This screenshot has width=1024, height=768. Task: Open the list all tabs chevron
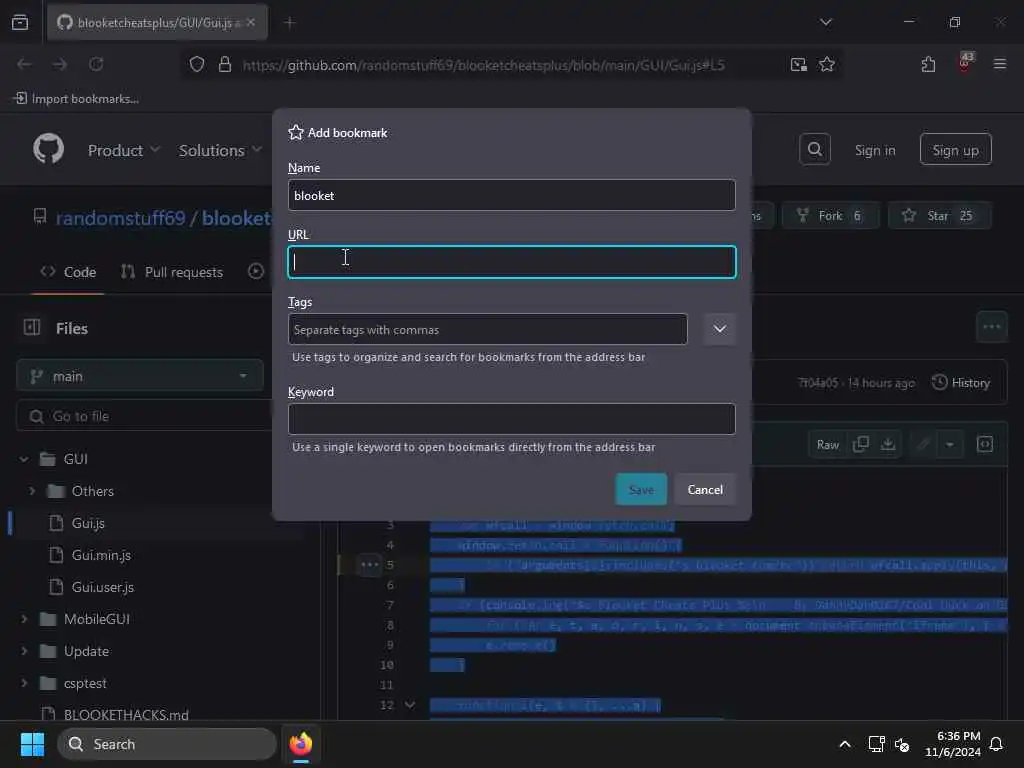(x=825, y=22)
